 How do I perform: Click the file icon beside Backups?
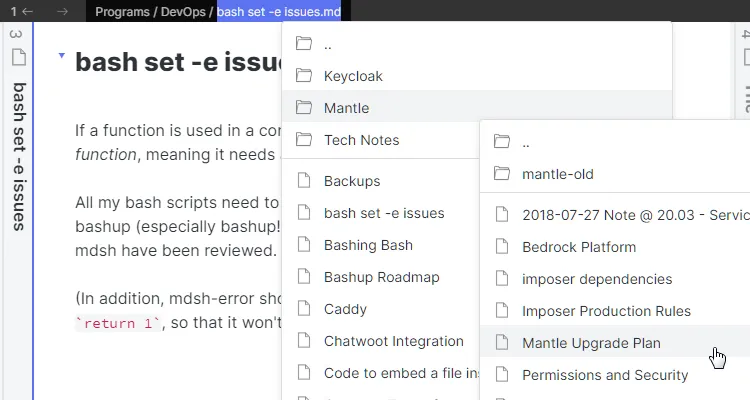pos(304,182)
